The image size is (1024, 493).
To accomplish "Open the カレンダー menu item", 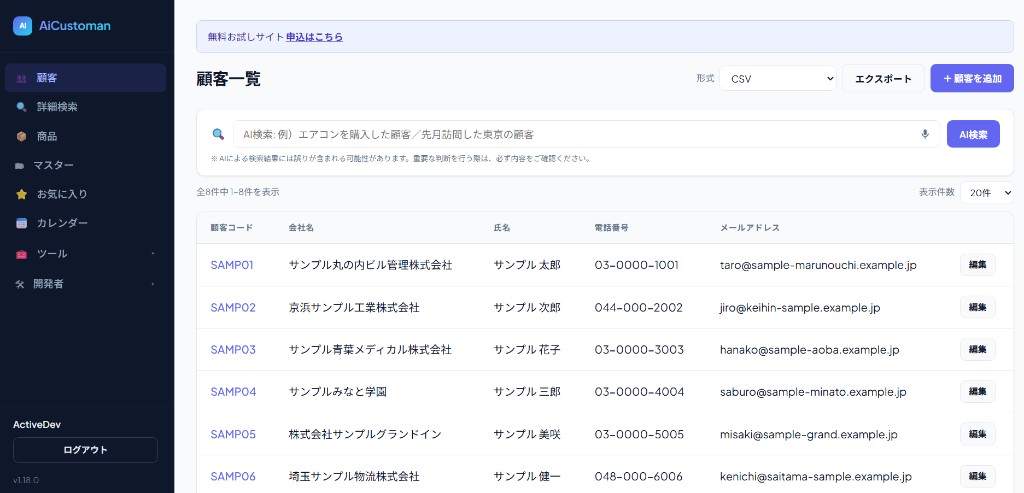I will coord(86,223).
